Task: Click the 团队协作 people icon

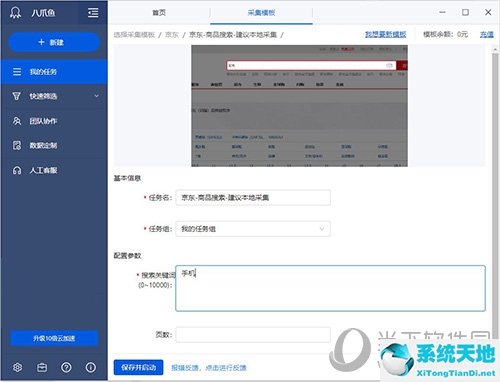Action: coord(17,121)
